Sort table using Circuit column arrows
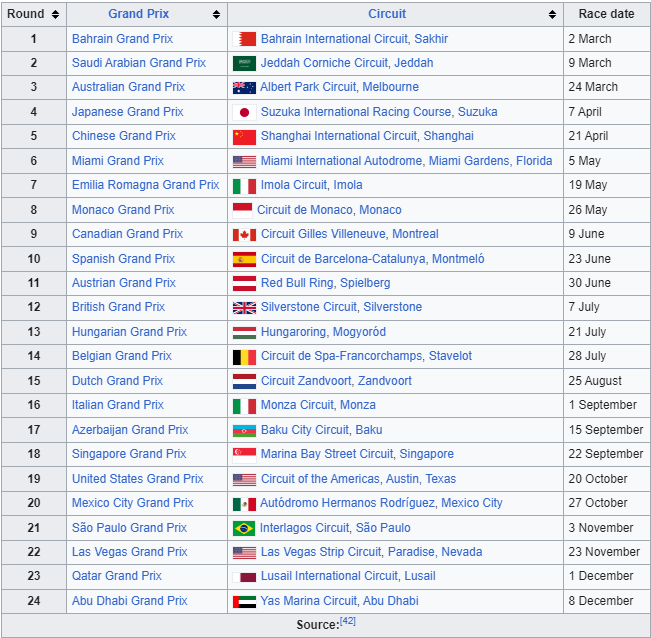Image resolution: width=651 pixels, height=638 pixels. point(552,15)
